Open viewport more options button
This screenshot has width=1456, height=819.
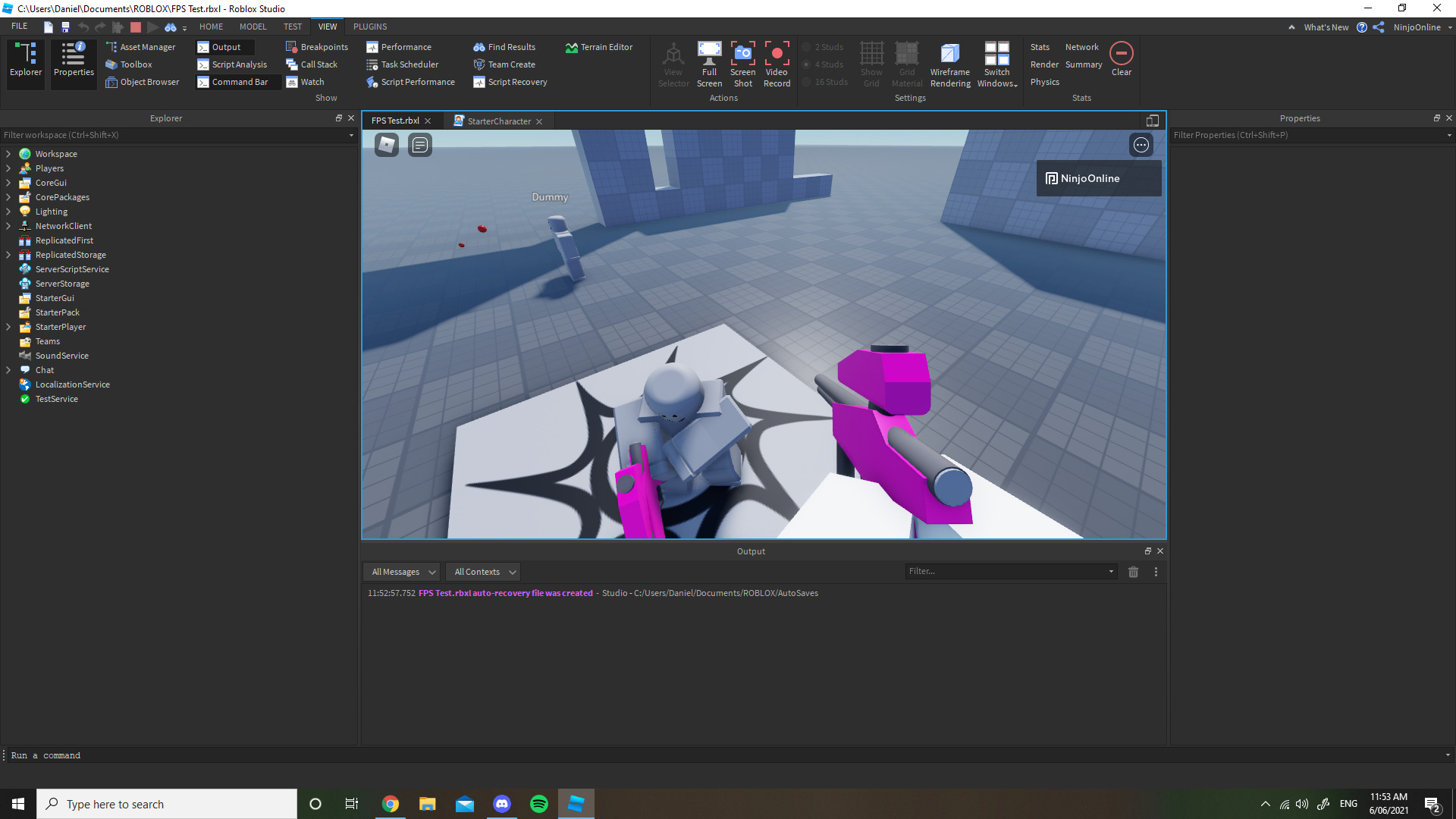[1141, 145]
